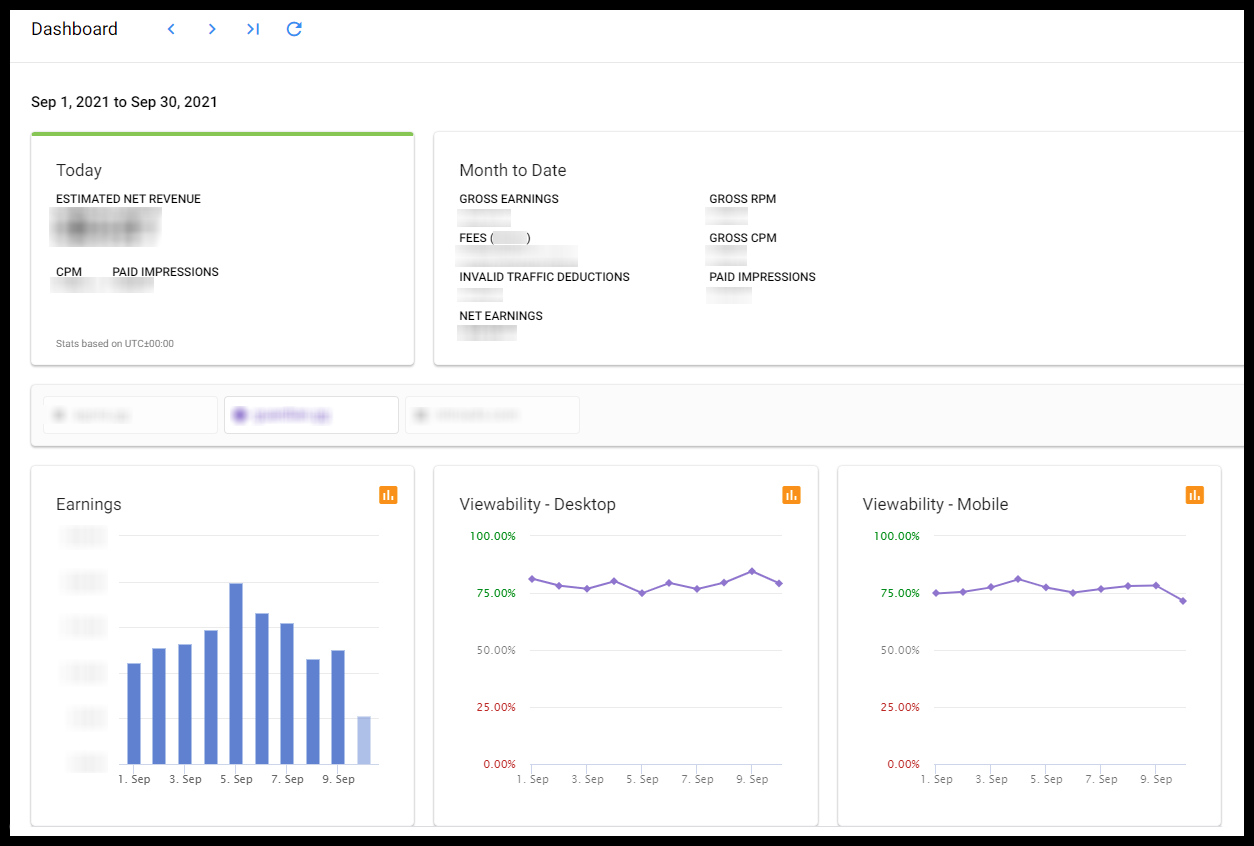The height and width of the screenshot is (846, 1254).
Task: Click the PAID IMPRESSIONS value in Month to Date
Action: point(729,294)
